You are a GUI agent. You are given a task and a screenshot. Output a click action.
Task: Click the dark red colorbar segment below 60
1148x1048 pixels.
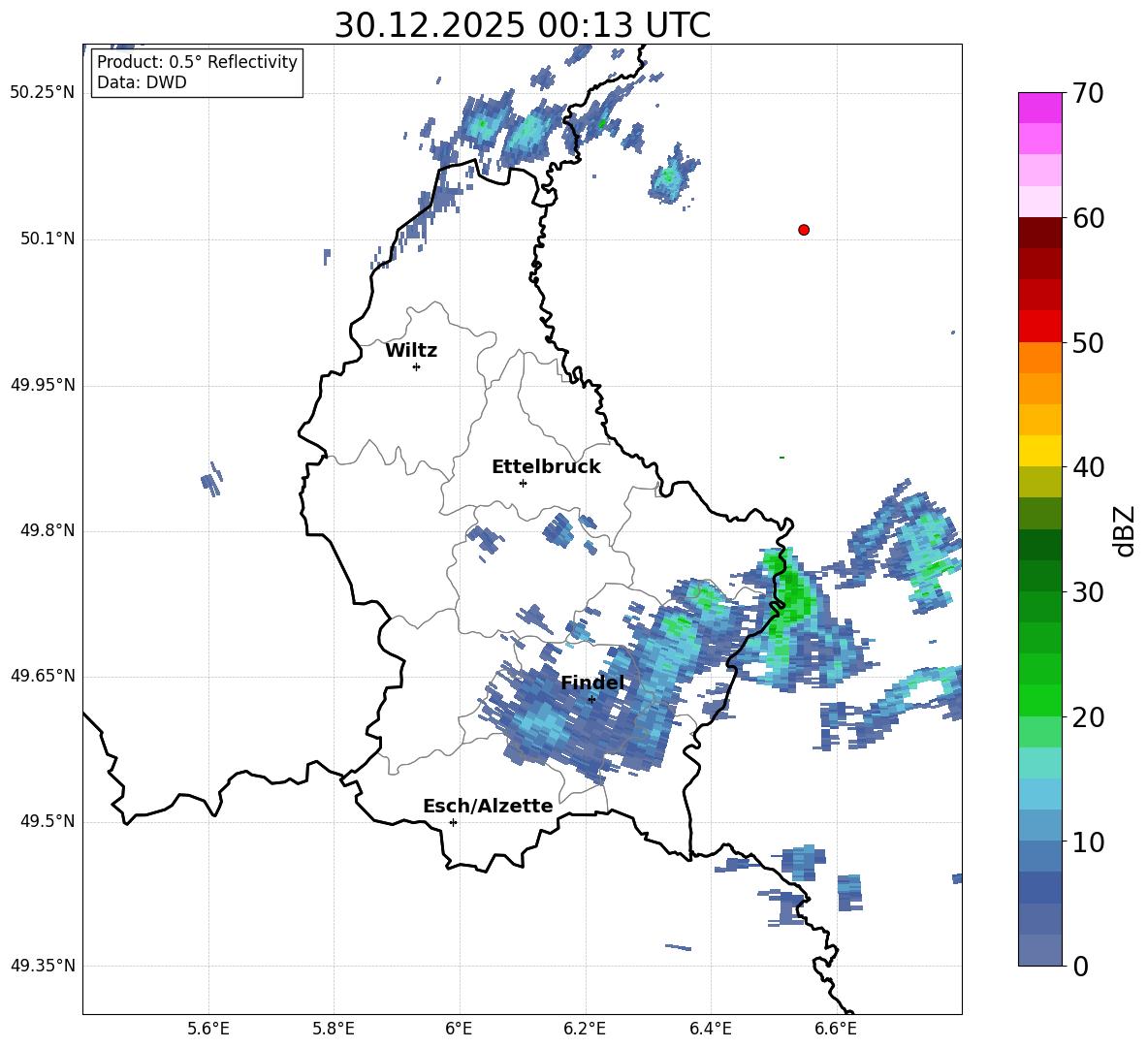(1039, 233)
